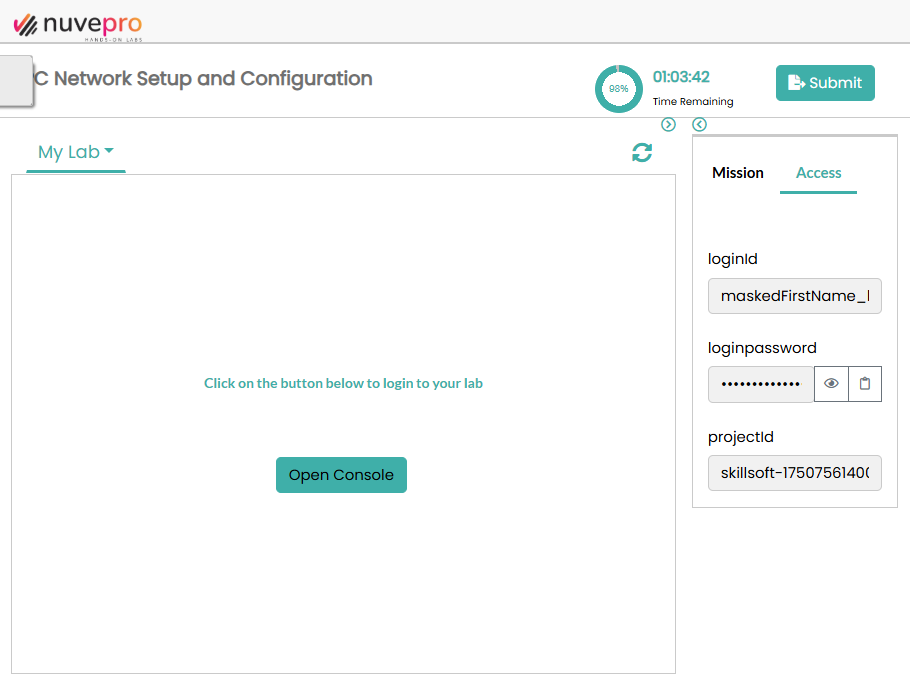
Task: Click the 98% circular progress indicator
Action: (619, 89)
